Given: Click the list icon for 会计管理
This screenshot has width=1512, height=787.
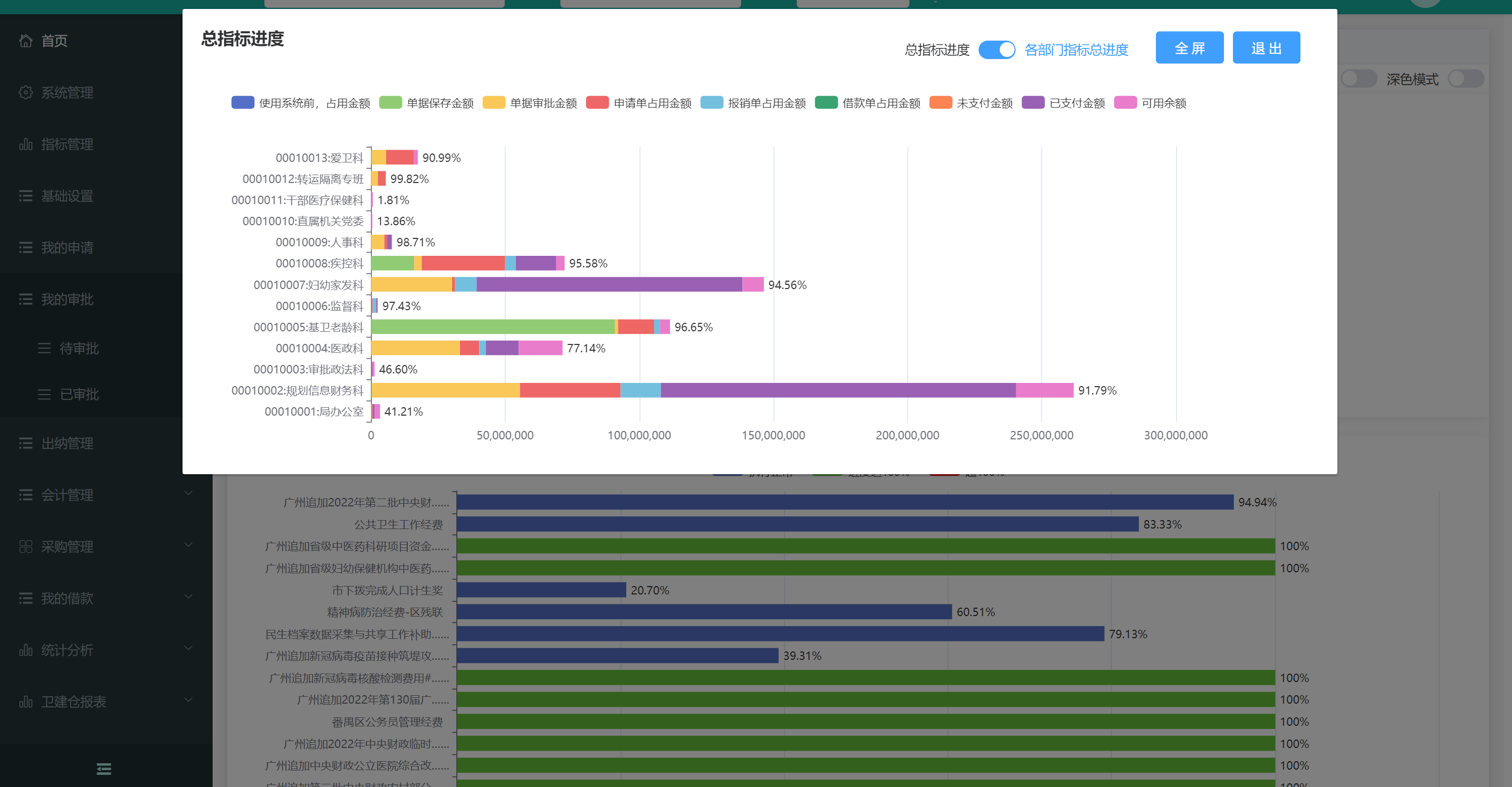Looking at the screenshot, I should [25, 494].
